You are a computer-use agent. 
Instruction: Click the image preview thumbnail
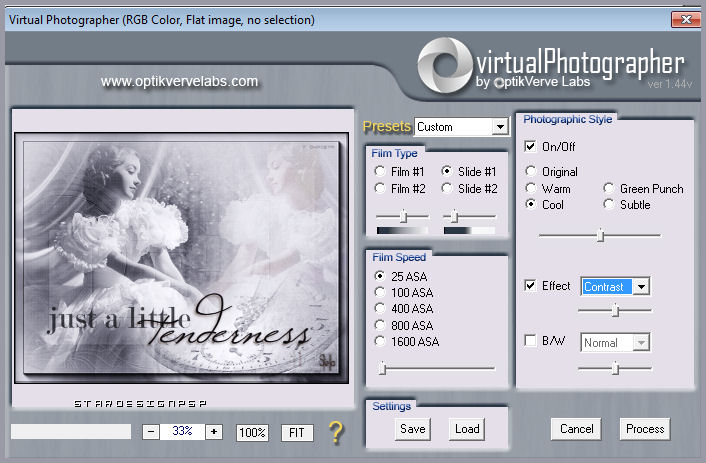coord(182,256)
